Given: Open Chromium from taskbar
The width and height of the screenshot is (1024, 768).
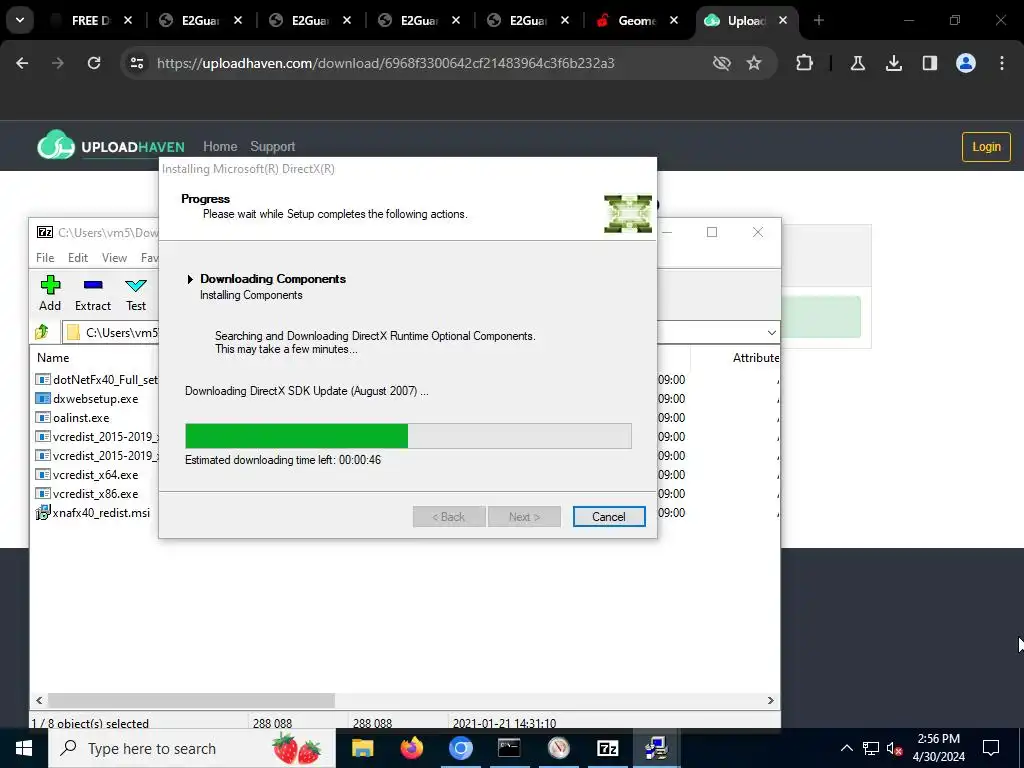Looking at the screenshot, I should click(460, 748).
